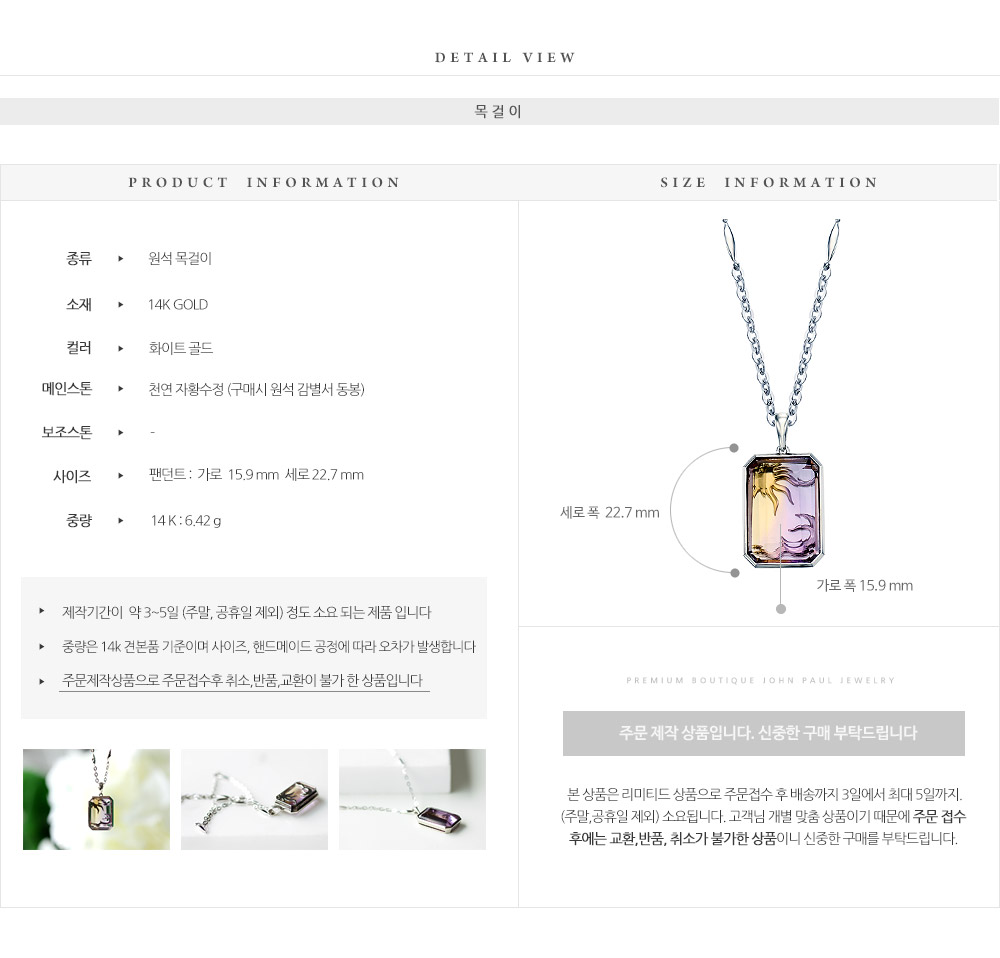Click the arrow bullet next to 사이즈
The height and width of the screenshot is (958, 1000).
point(121,475)
